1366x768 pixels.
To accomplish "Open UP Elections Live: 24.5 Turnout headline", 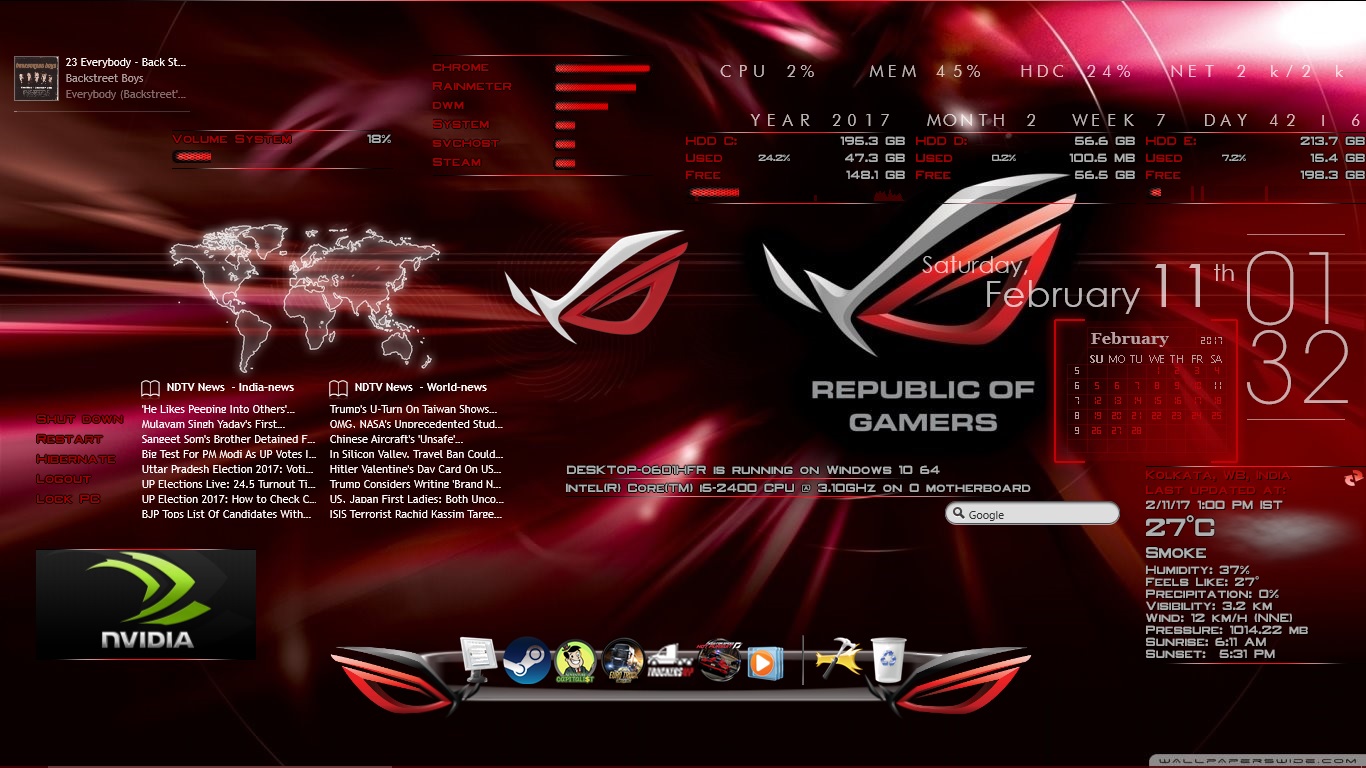I will [x=228, y=484].
